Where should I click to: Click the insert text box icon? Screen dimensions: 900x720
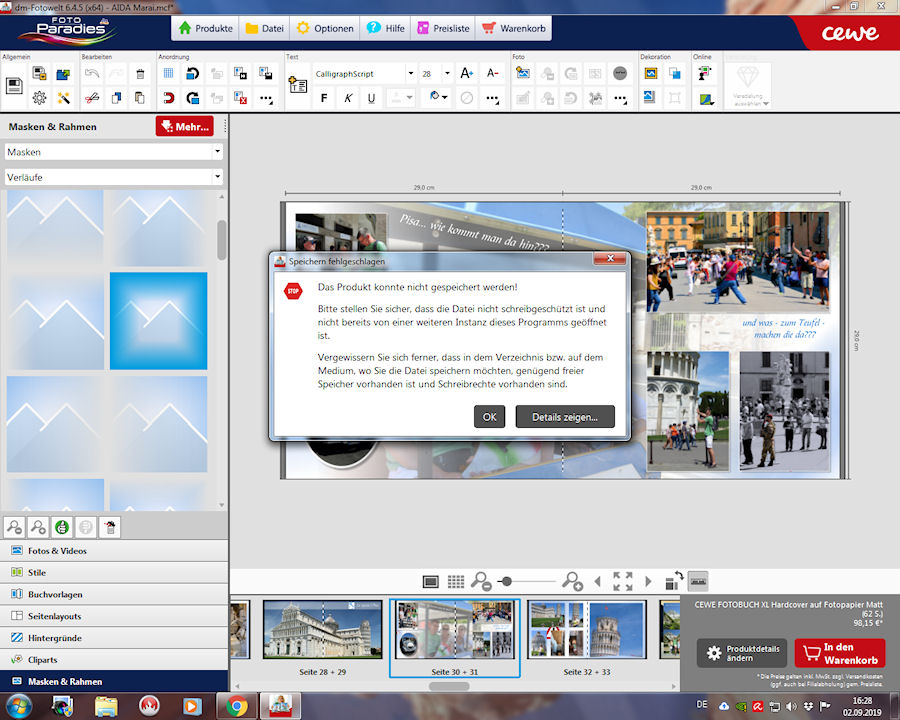coord(298,86)
